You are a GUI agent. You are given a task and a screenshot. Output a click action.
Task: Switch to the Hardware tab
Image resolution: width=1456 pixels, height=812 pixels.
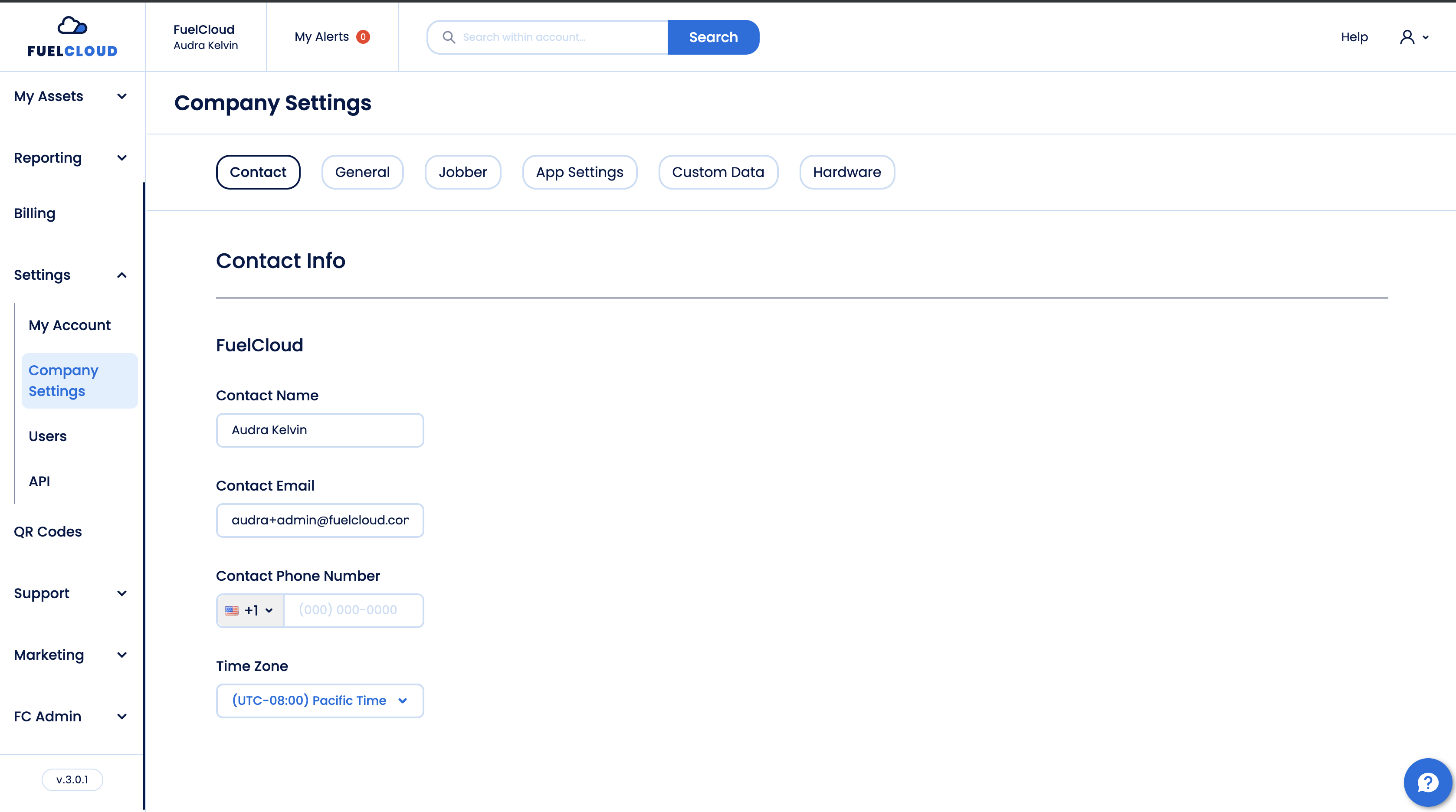[x=847, y=172]
